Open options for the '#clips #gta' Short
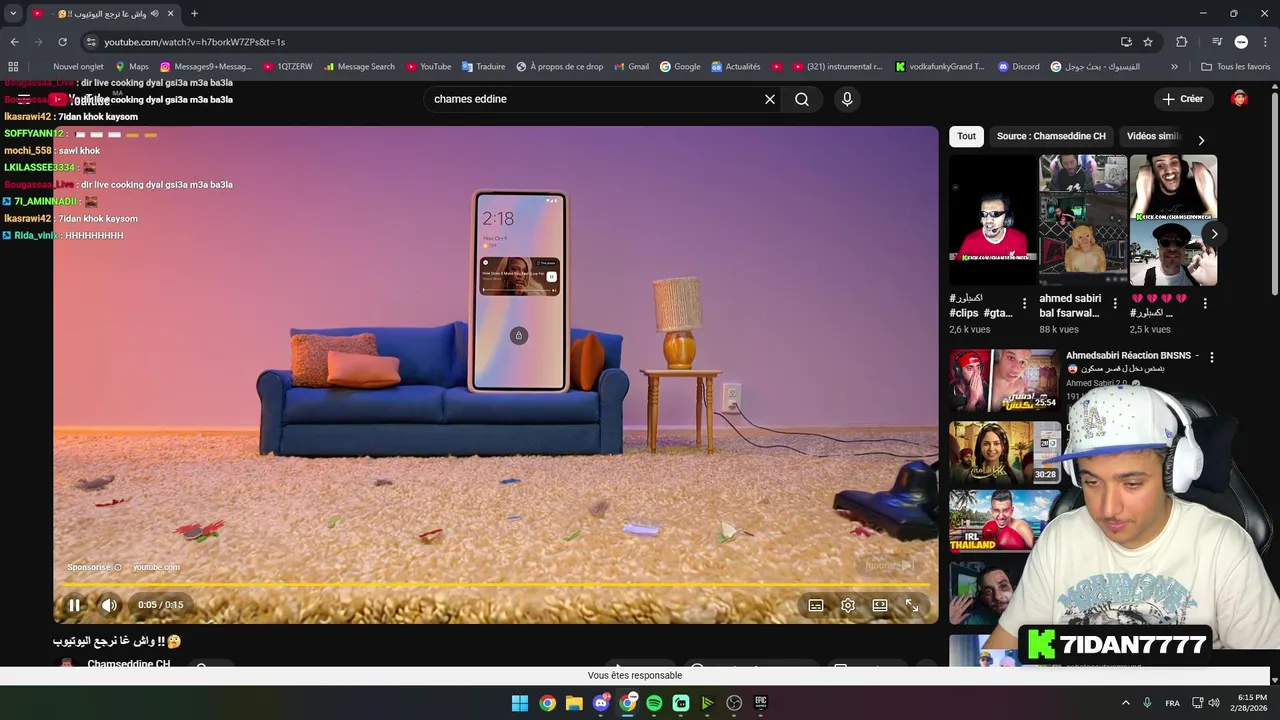 [x=1024, y=303]
